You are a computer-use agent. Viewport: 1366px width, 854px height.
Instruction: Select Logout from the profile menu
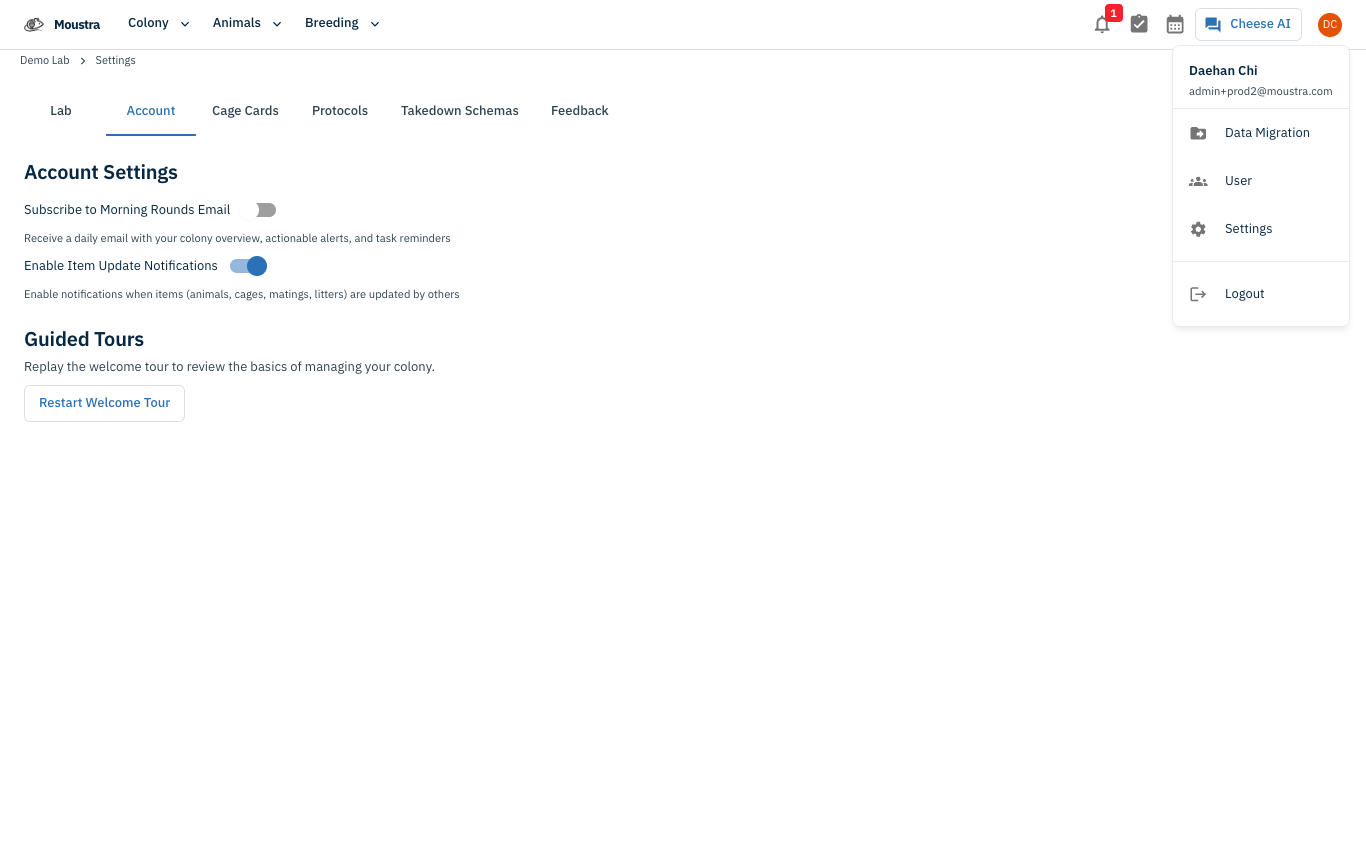(1261, 294)
